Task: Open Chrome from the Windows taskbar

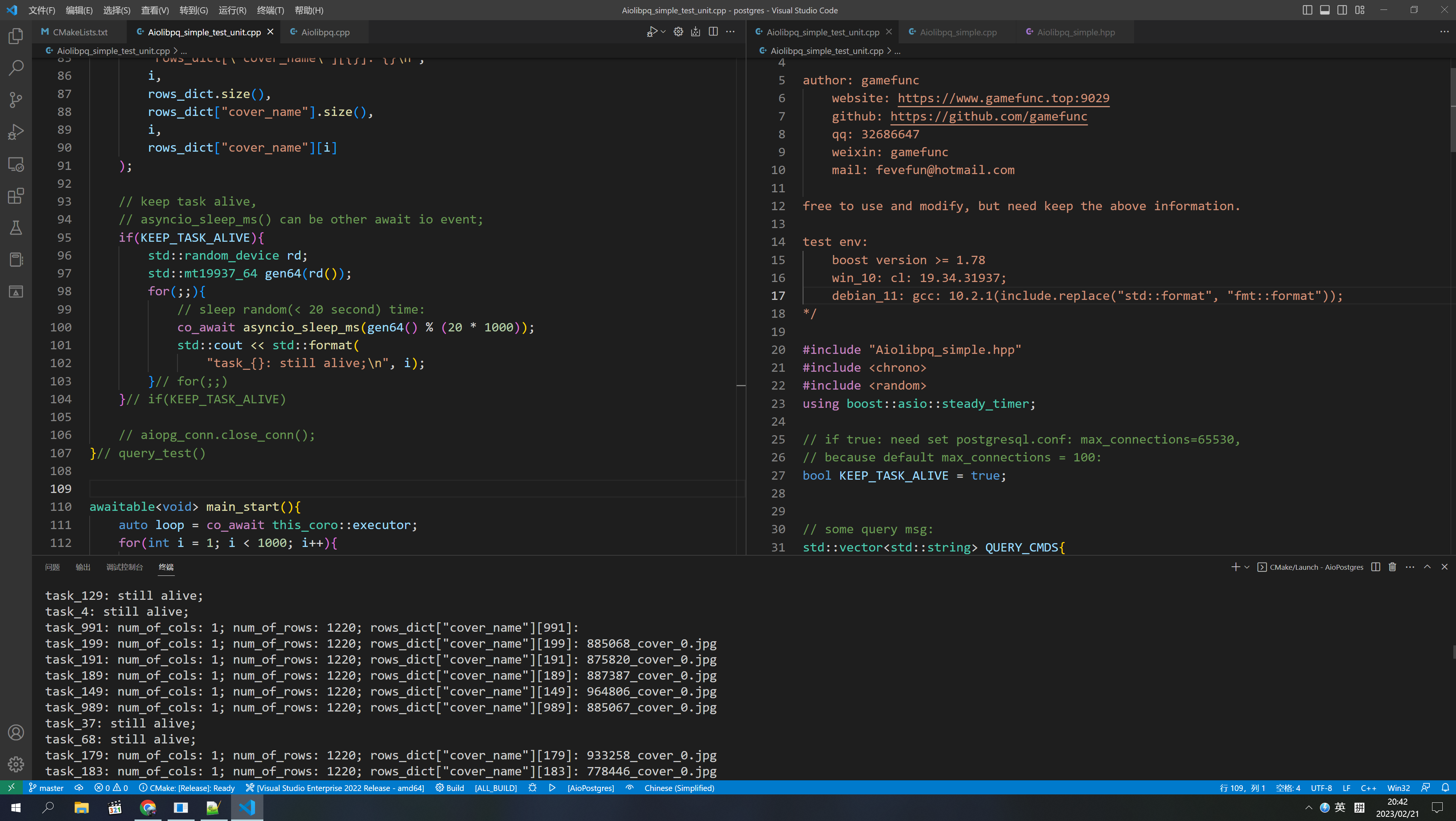Action: click(148, 807)
